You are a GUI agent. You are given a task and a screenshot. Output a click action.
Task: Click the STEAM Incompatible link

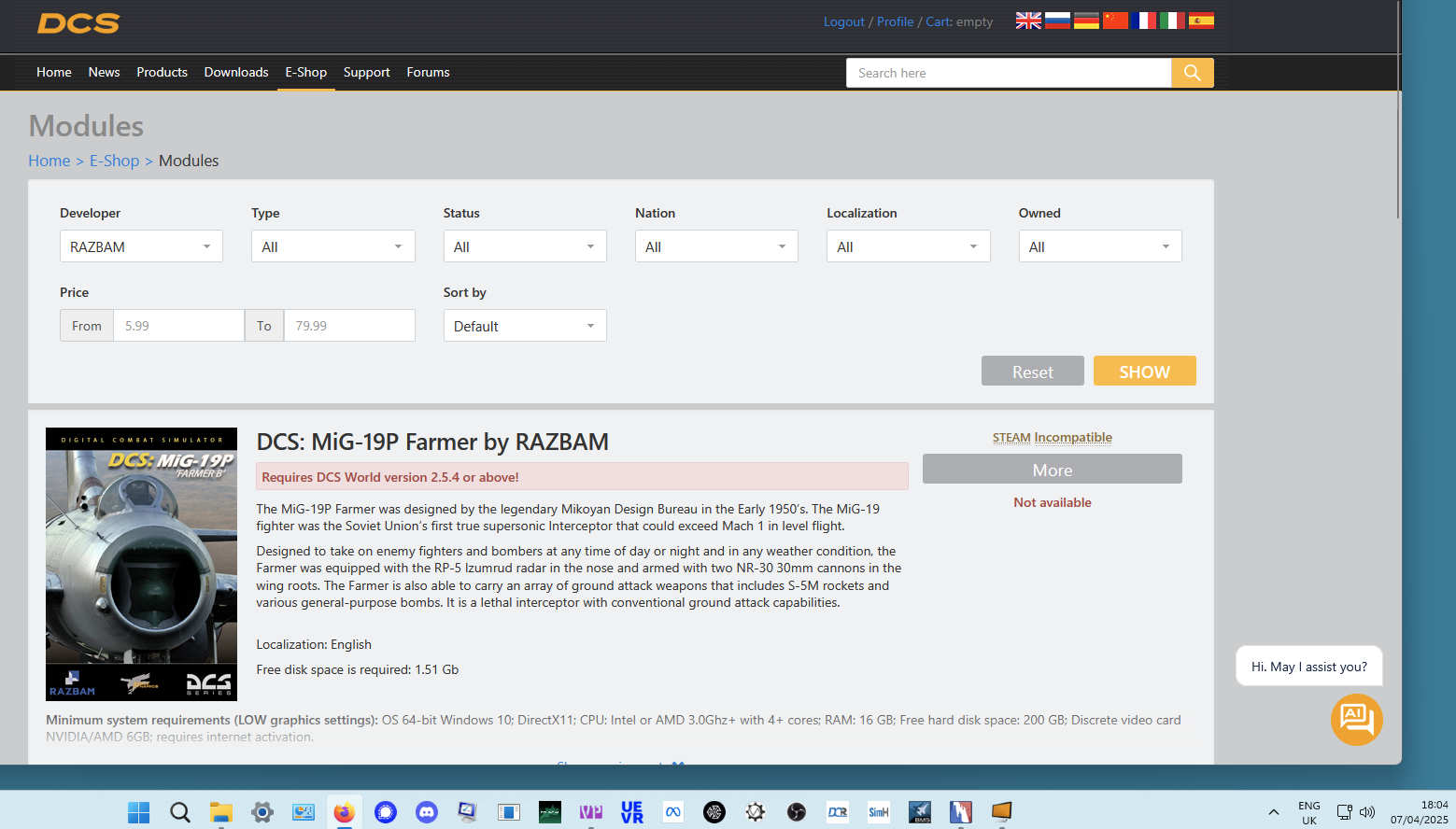(1053, 437)
